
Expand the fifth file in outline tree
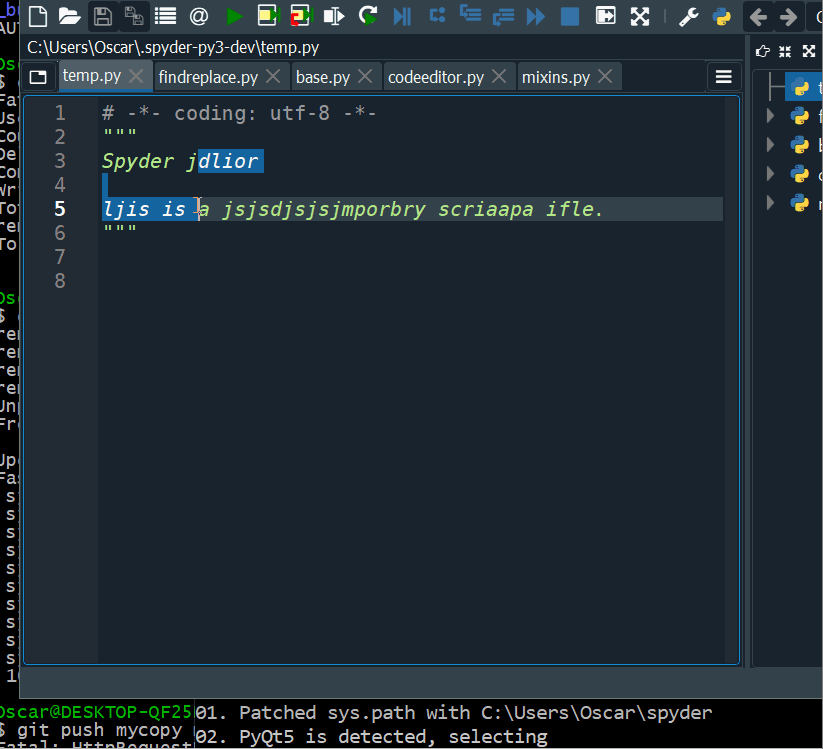[x=770, y=203]
